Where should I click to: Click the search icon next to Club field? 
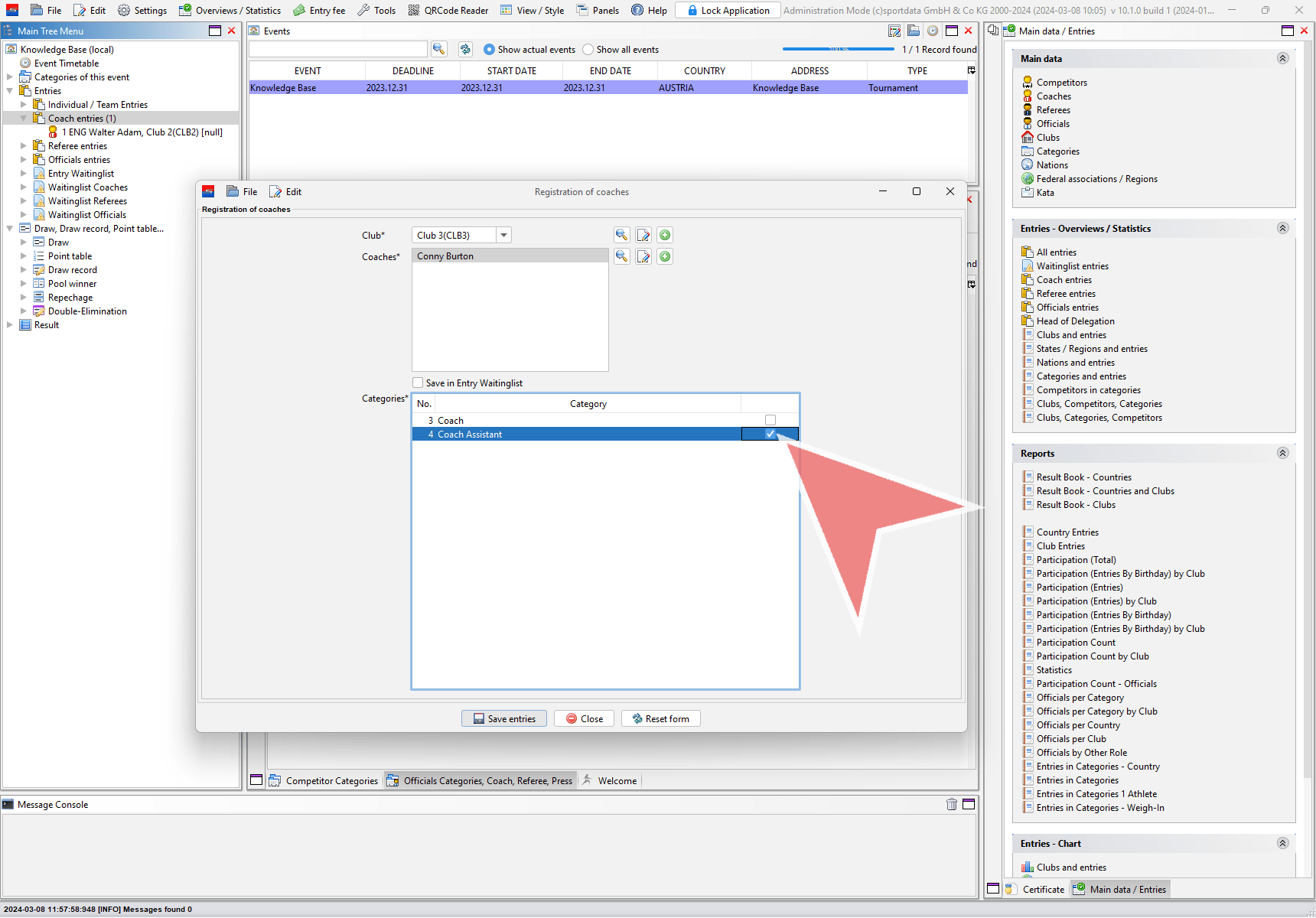(621, 235)
